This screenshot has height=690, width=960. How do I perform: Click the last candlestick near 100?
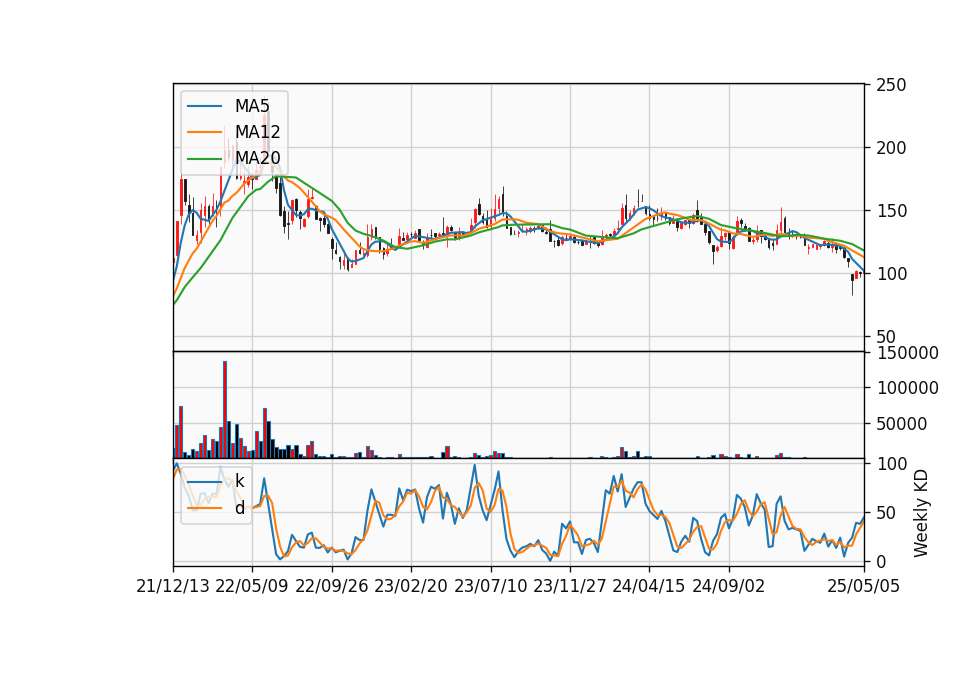coord(860,274)
